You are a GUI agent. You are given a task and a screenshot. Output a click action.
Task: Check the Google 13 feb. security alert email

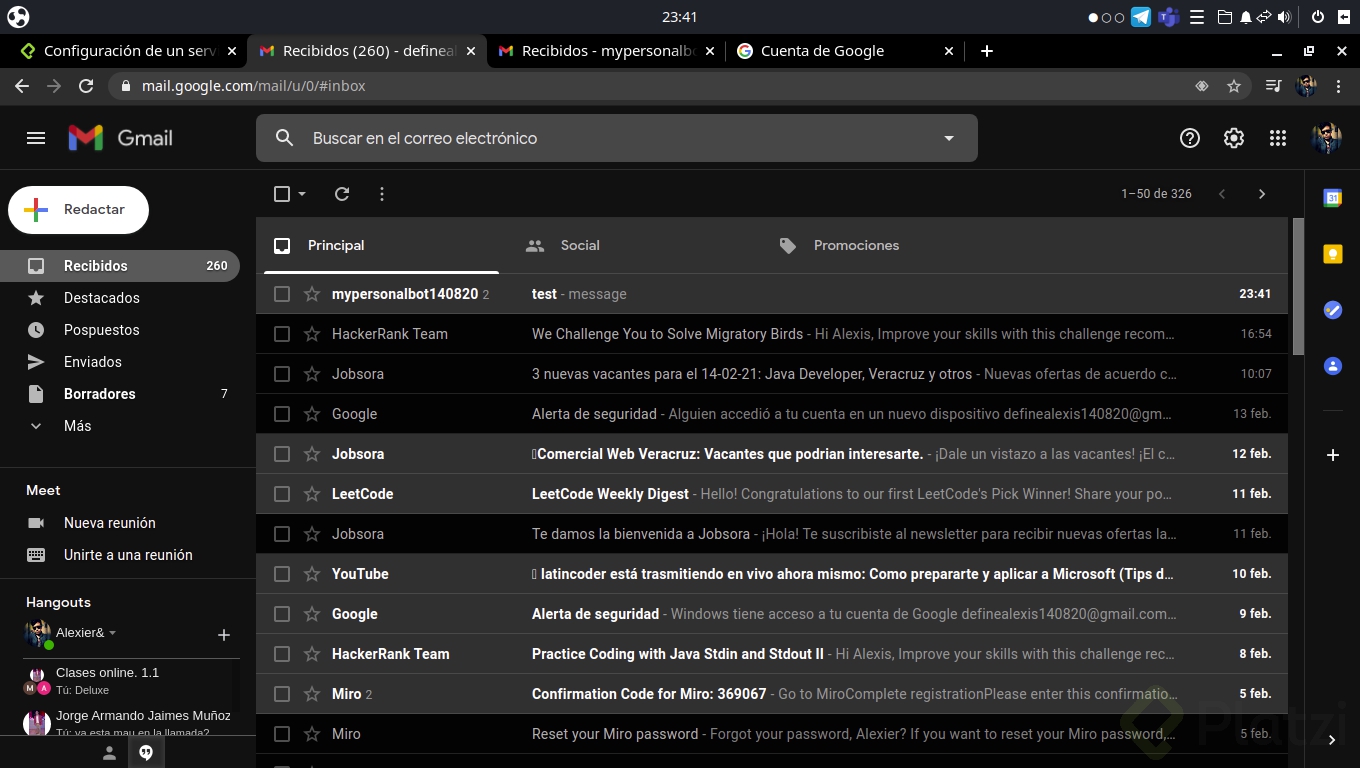click(282, 414)
